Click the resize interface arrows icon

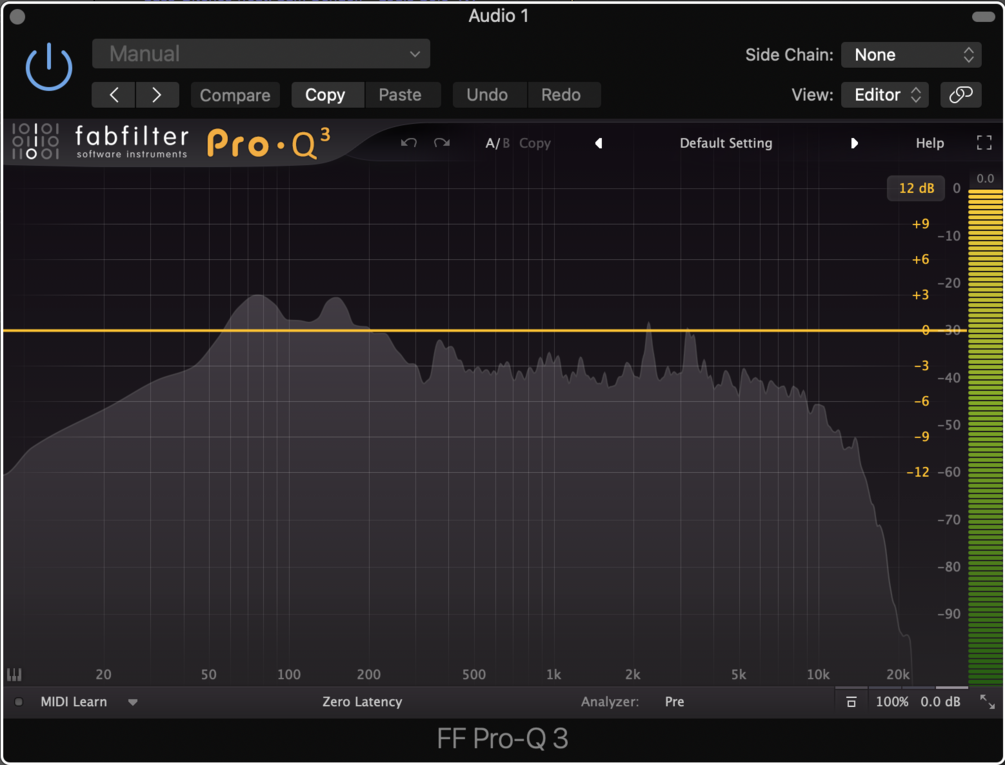(x=987, y=702)
